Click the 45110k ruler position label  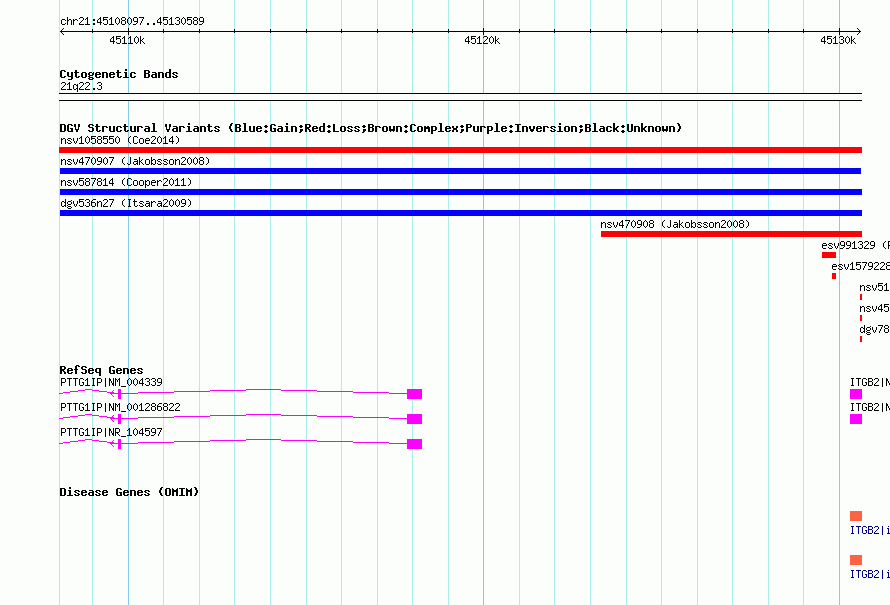(x=127, y=40)
